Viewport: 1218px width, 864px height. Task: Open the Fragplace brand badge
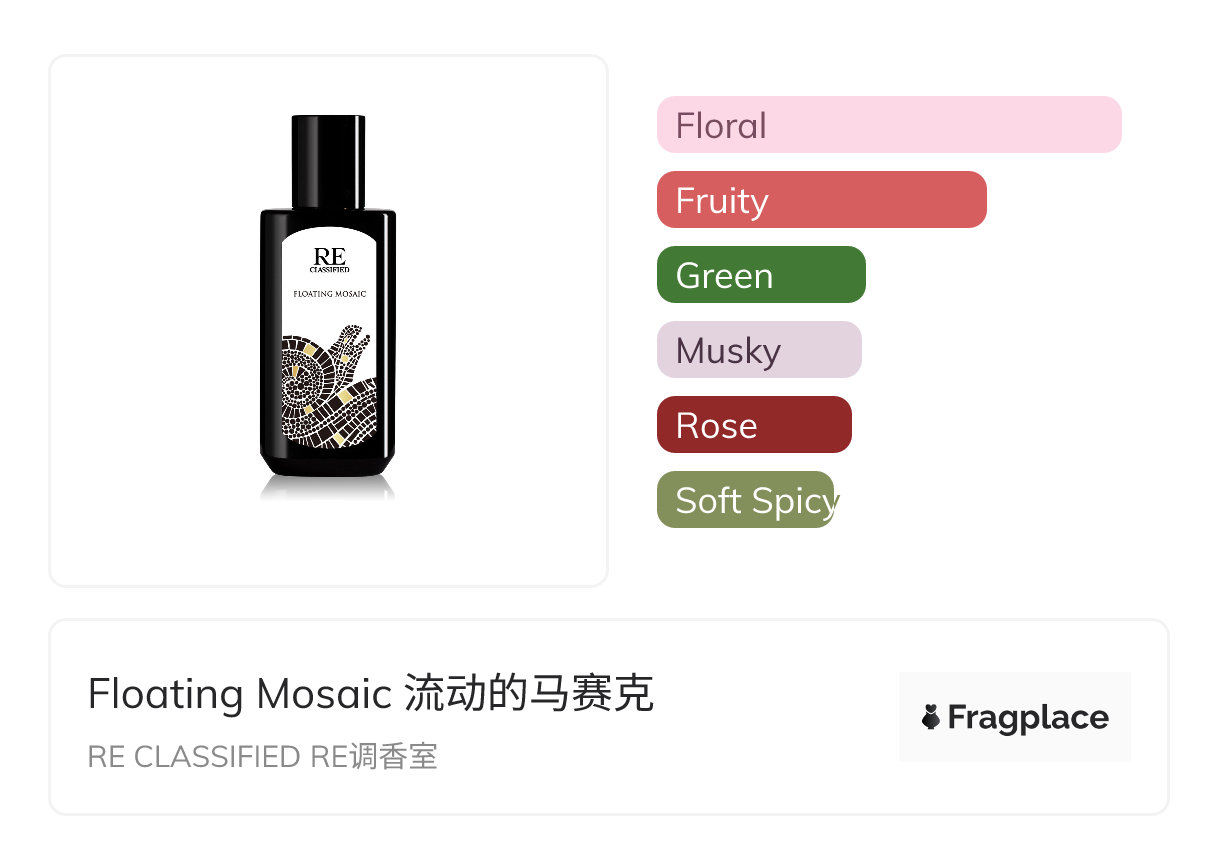(1015, 717)
